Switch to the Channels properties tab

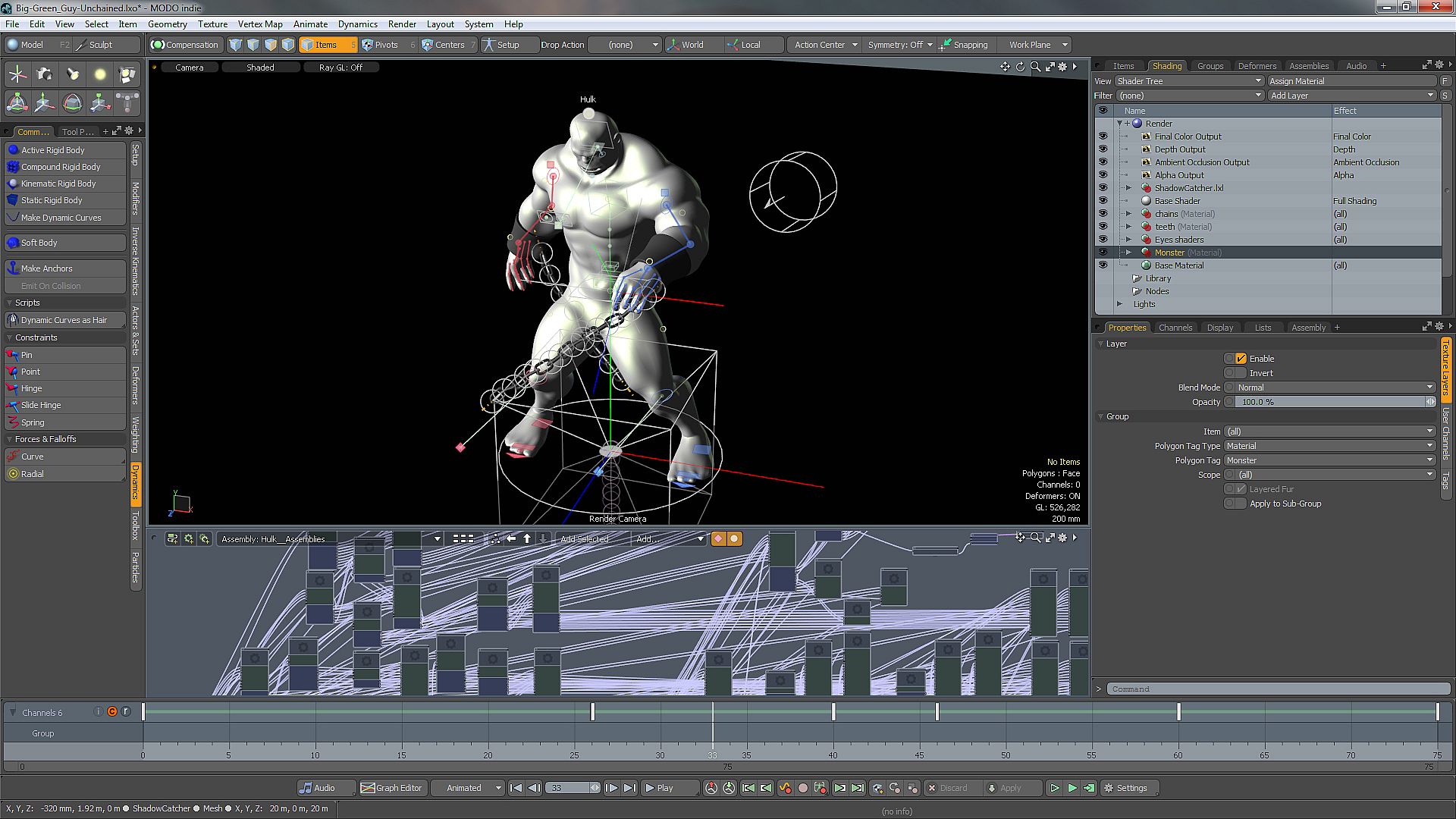[x=1175, y=328]
